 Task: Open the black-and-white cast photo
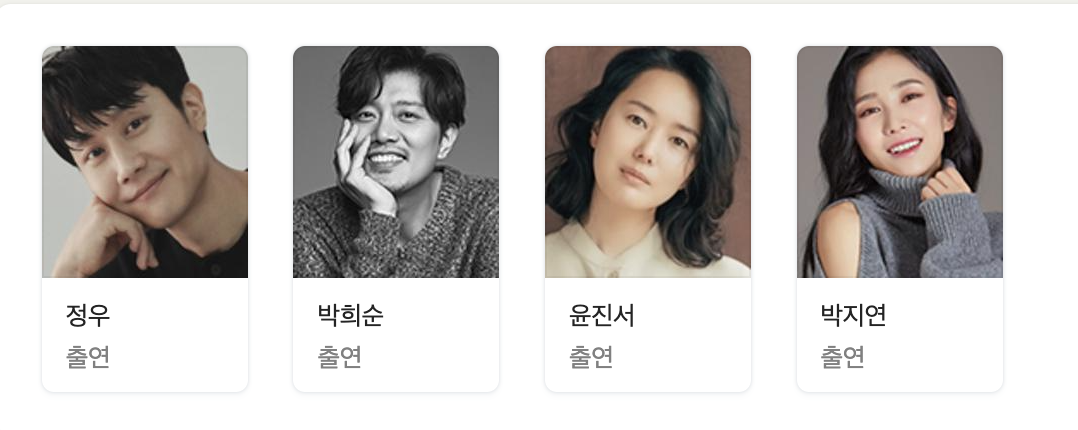click(396, 162)
